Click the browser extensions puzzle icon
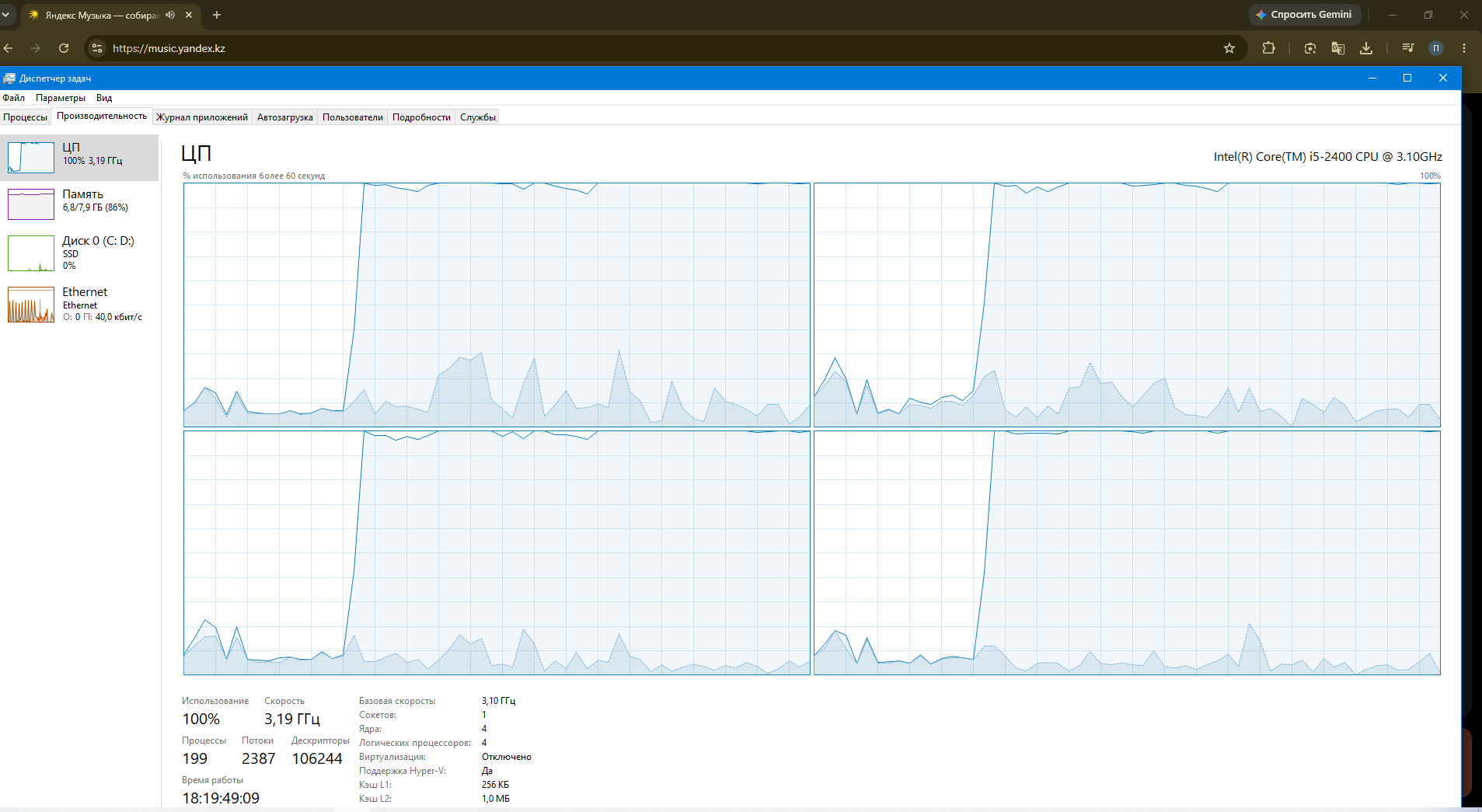1482x812 pixels. pos(1268,48)
